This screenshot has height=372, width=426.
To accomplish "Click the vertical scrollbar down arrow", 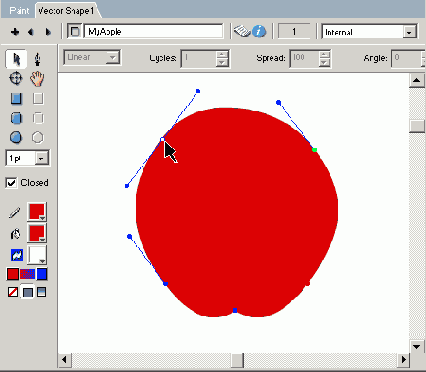I will [x=417, y=347].
